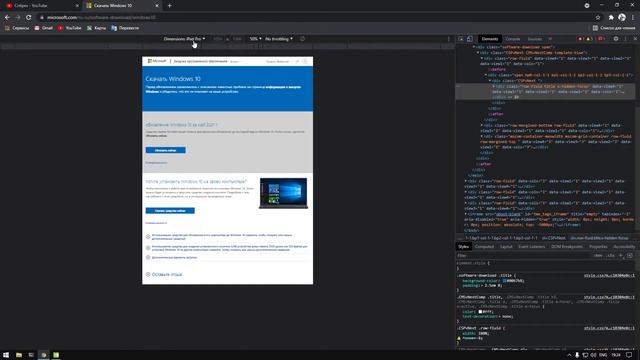Image resolution: width=640 pixels, height=360 pixels.
Task: Select the Layout pane tab
Action: click(506, 247)
